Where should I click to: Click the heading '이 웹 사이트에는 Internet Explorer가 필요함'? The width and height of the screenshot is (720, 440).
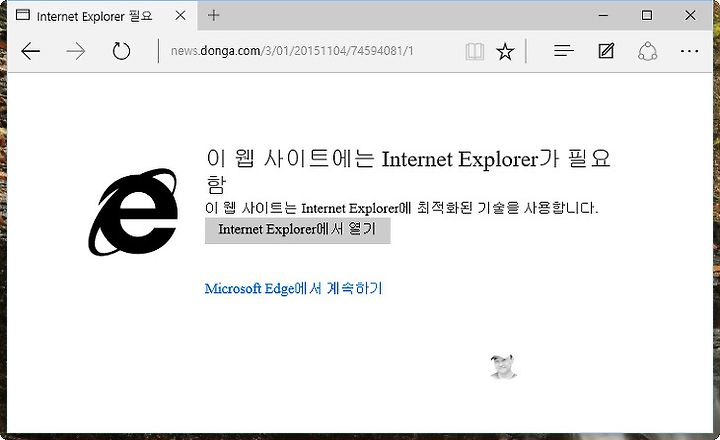pyautogui.click(x=408, y=171)
